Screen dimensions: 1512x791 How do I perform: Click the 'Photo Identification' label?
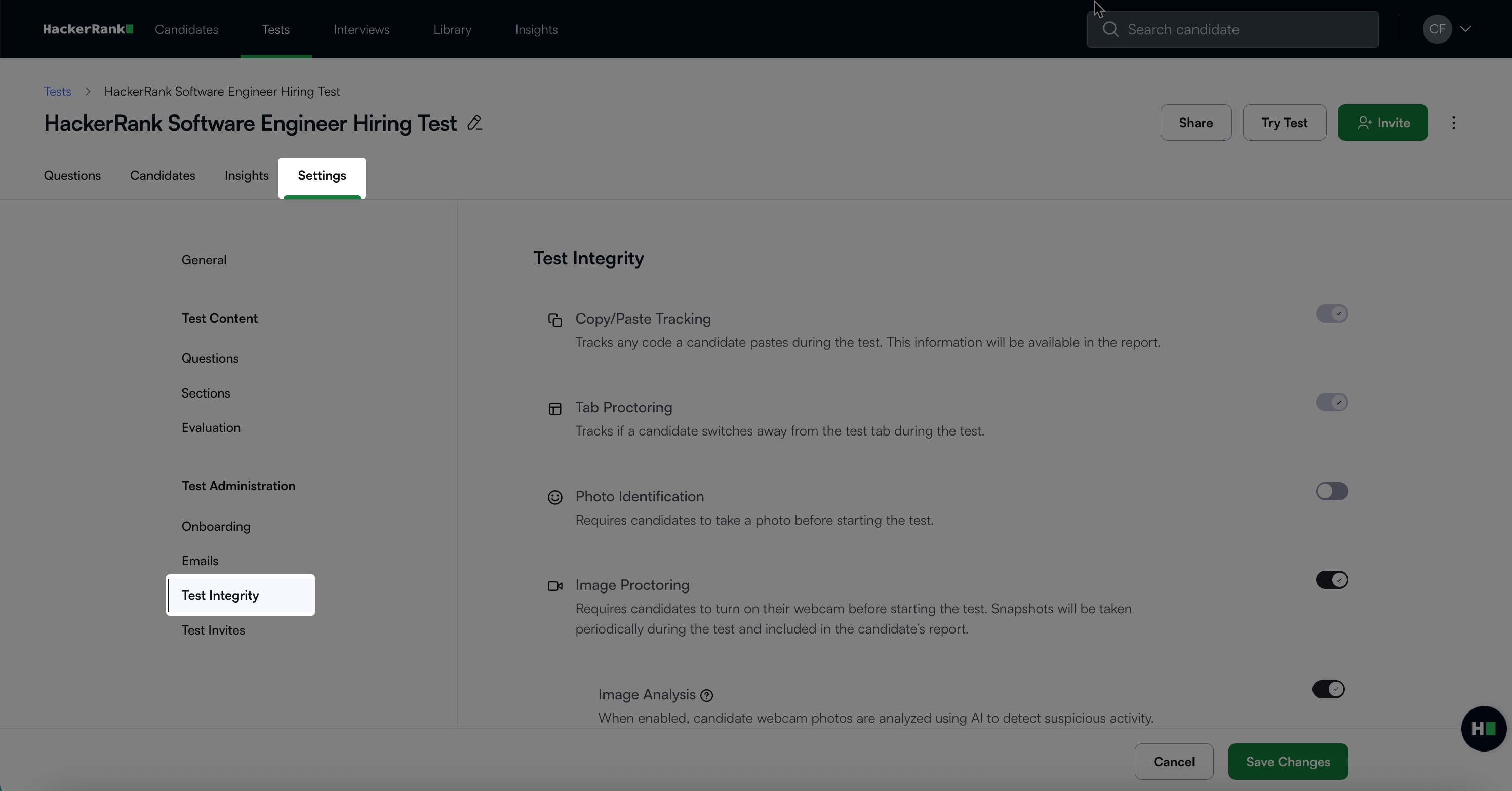[639, 496]
